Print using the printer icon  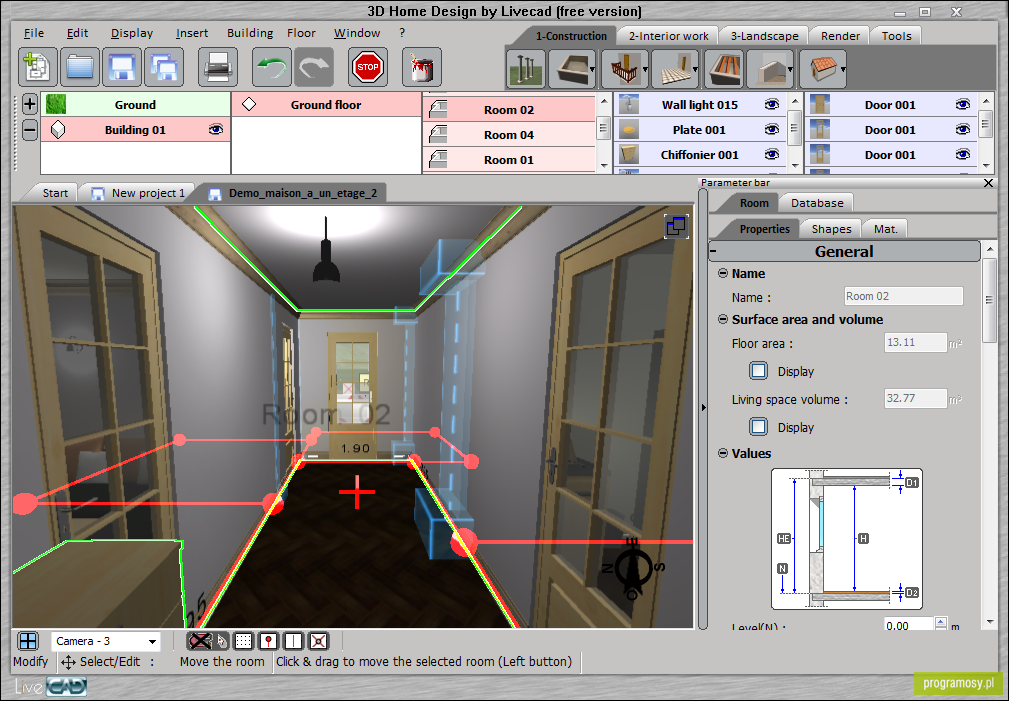pos(218,67)
